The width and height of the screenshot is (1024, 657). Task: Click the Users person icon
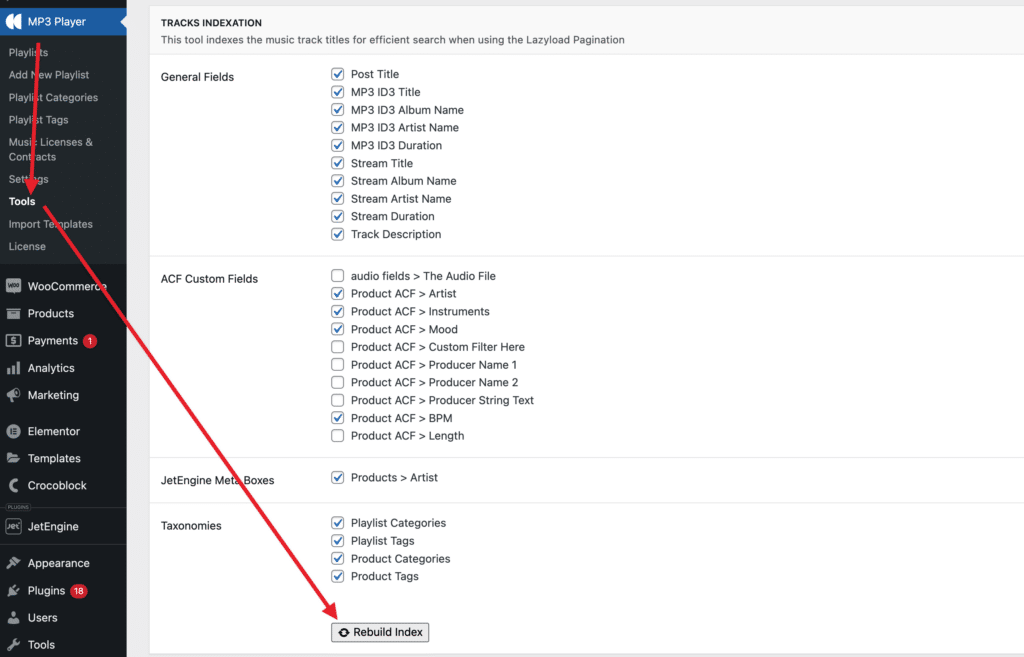point(13,618)
